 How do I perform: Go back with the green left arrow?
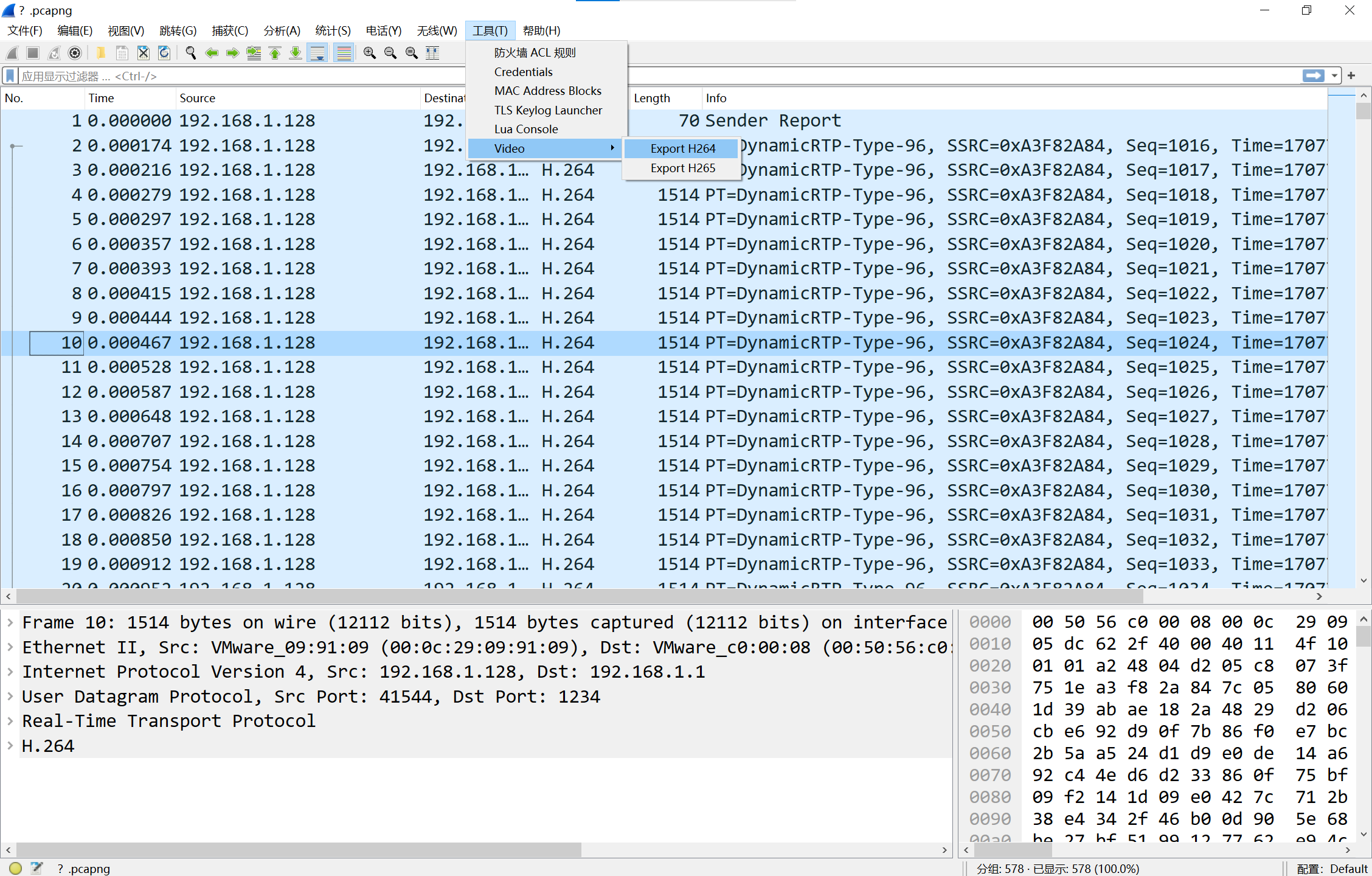(x=212, y=53)
